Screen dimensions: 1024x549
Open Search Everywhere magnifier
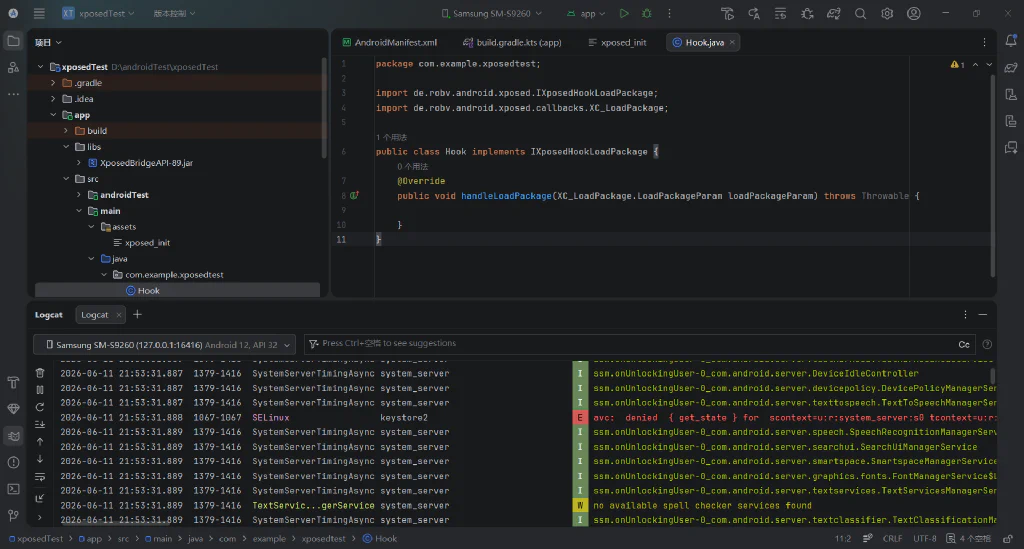861,13
